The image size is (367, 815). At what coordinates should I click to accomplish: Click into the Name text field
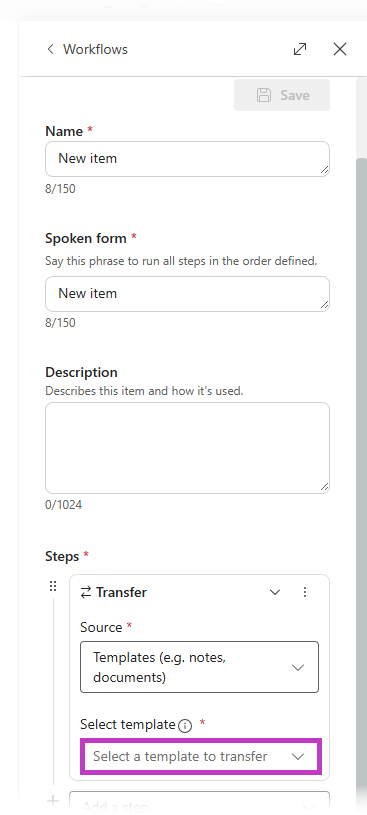pyautogui.click(x=187, y=159)
